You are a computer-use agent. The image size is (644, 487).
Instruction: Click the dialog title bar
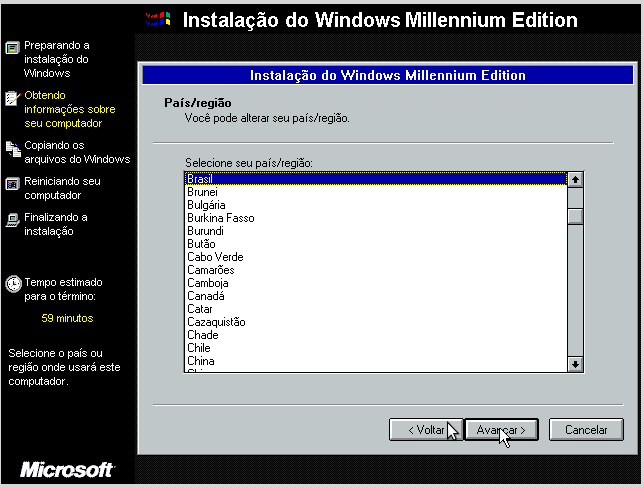[x=387, y=76]
